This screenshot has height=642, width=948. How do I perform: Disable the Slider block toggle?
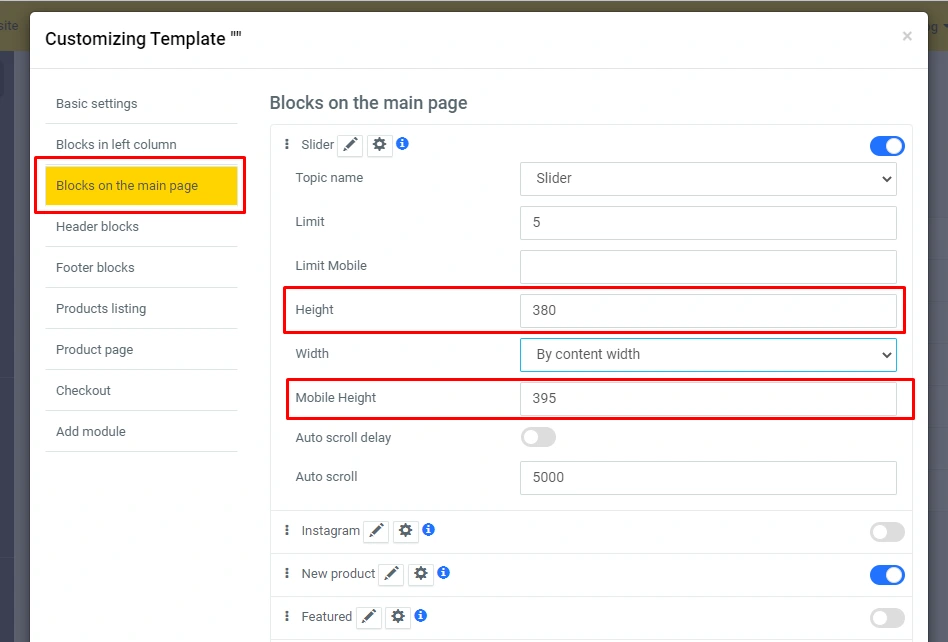[887, 146]
